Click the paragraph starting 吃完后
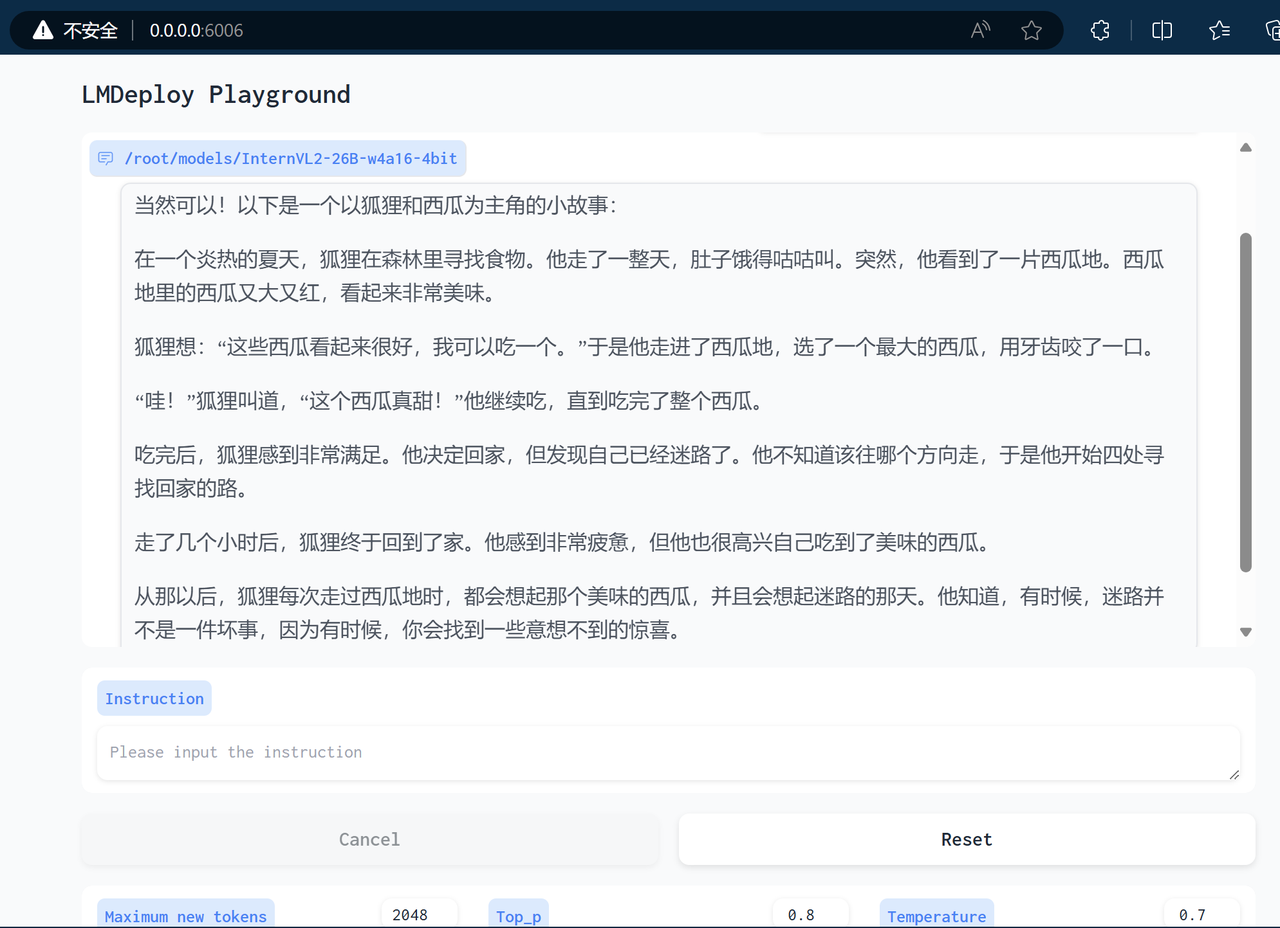Image resolution: width=1280 pixels, height=928 pixels. pyautogui.click(x=650, y=472)
